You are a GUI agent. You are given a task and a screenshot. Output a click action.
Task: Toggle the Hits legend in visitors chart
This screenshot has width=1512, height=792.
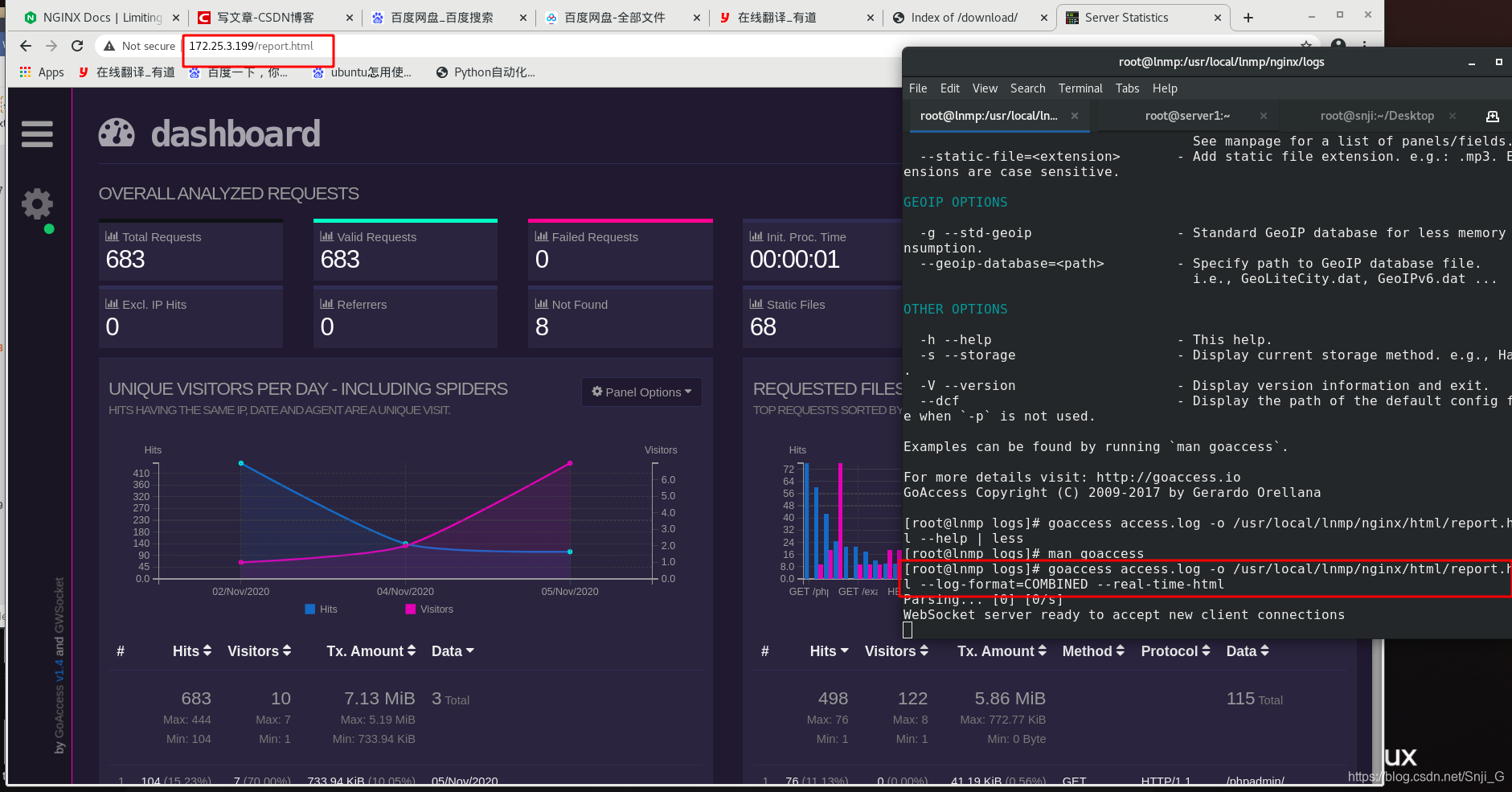click(321, 609)
